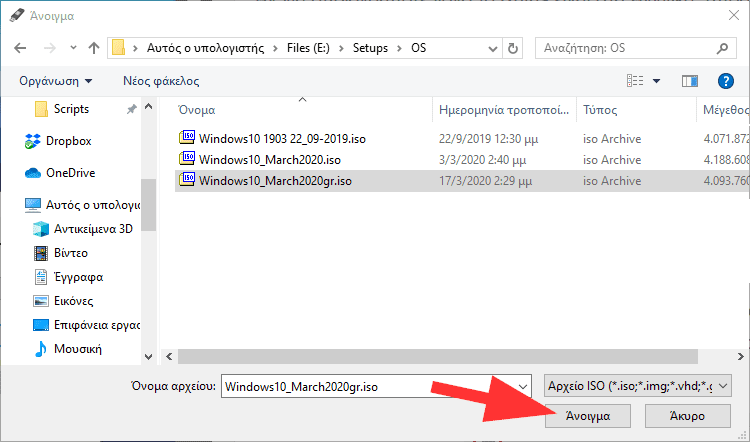Open Βίντεο folder in sidebar

tap(61, 253)
